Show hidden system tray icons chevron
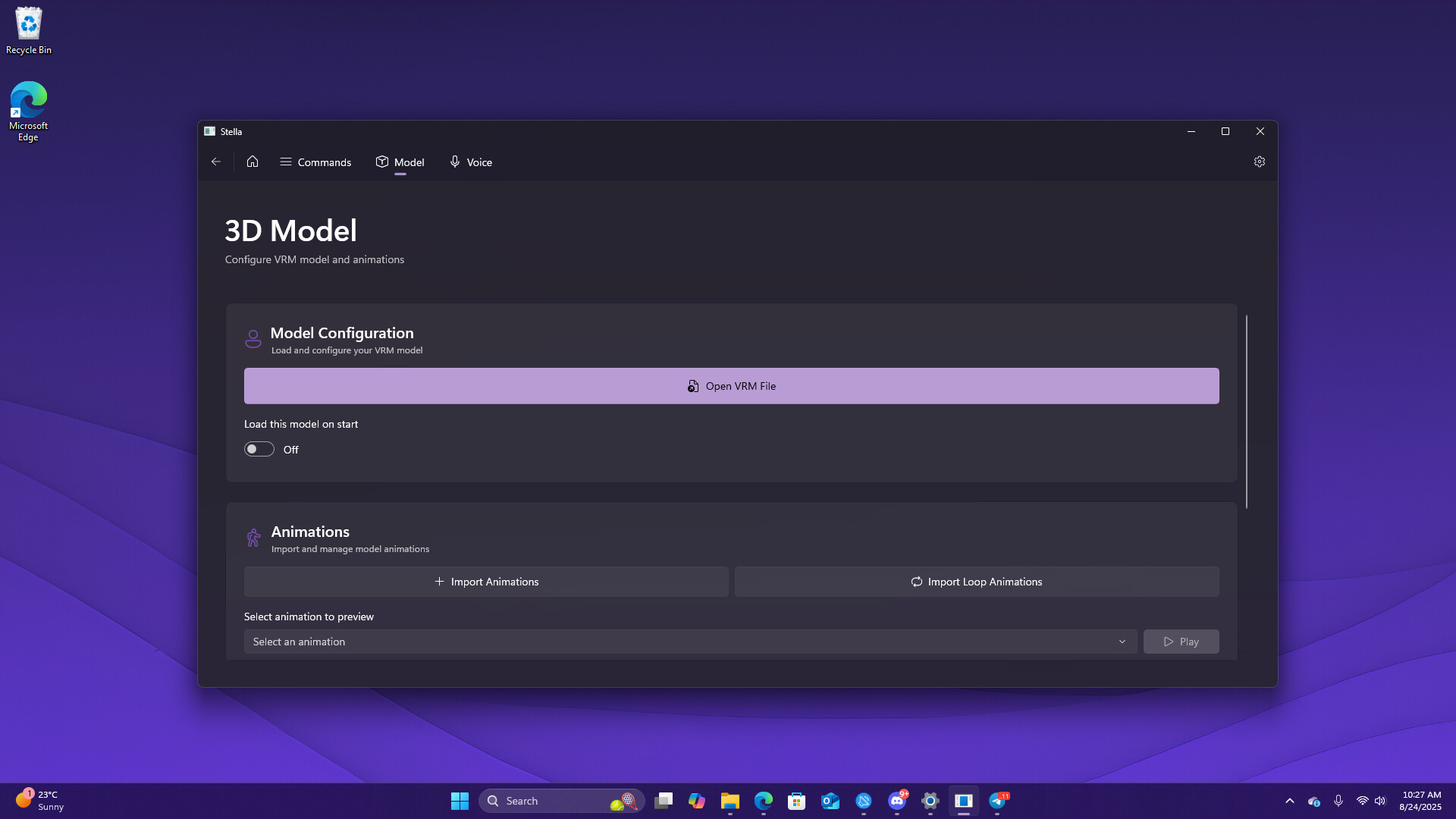The width and height of the screenshot is (1456, 819). click(x=1289, y=801)
